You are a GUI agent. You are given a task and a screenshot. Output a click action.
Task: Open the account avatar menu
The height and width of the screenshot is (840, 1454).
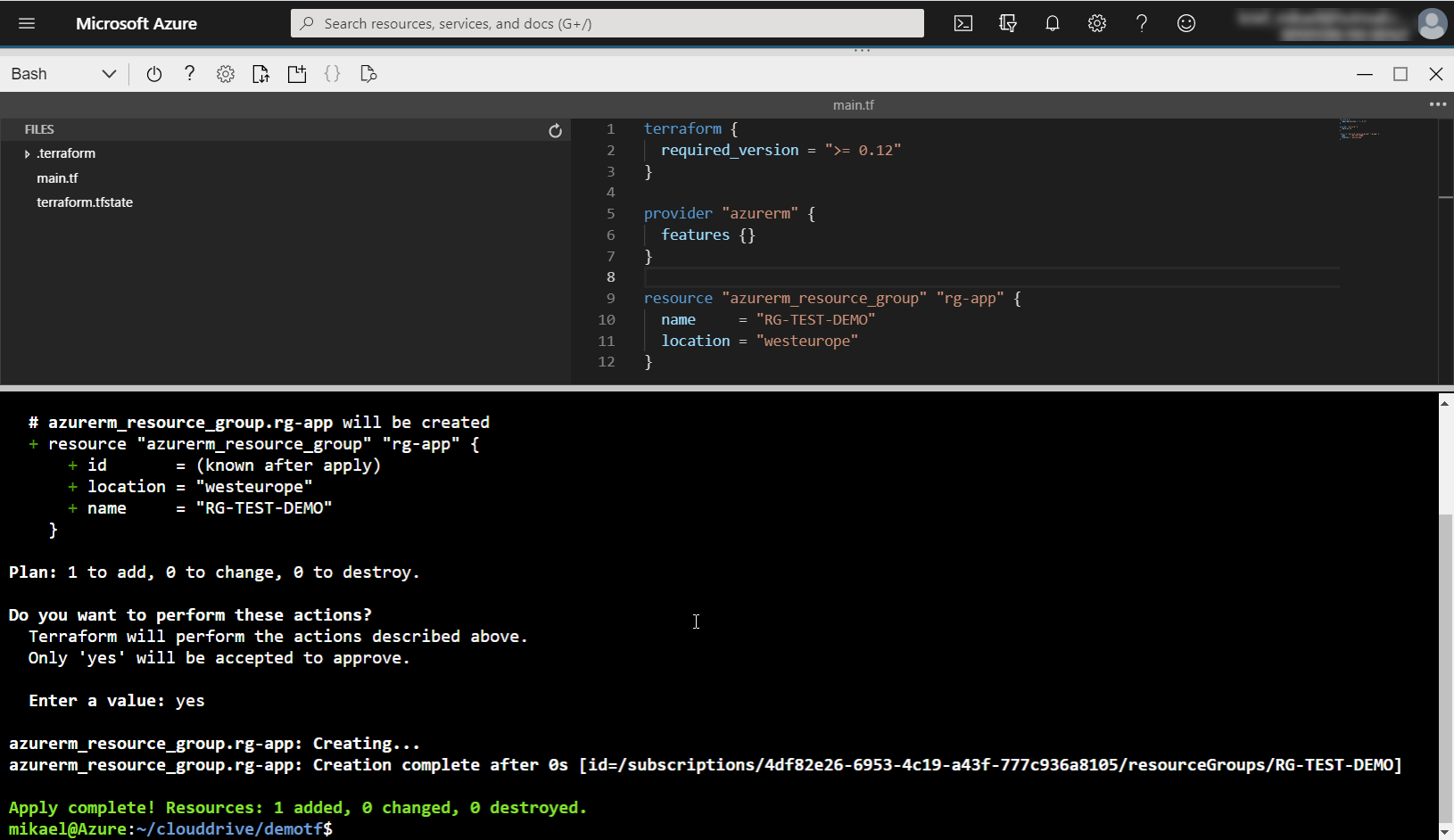1433,24
